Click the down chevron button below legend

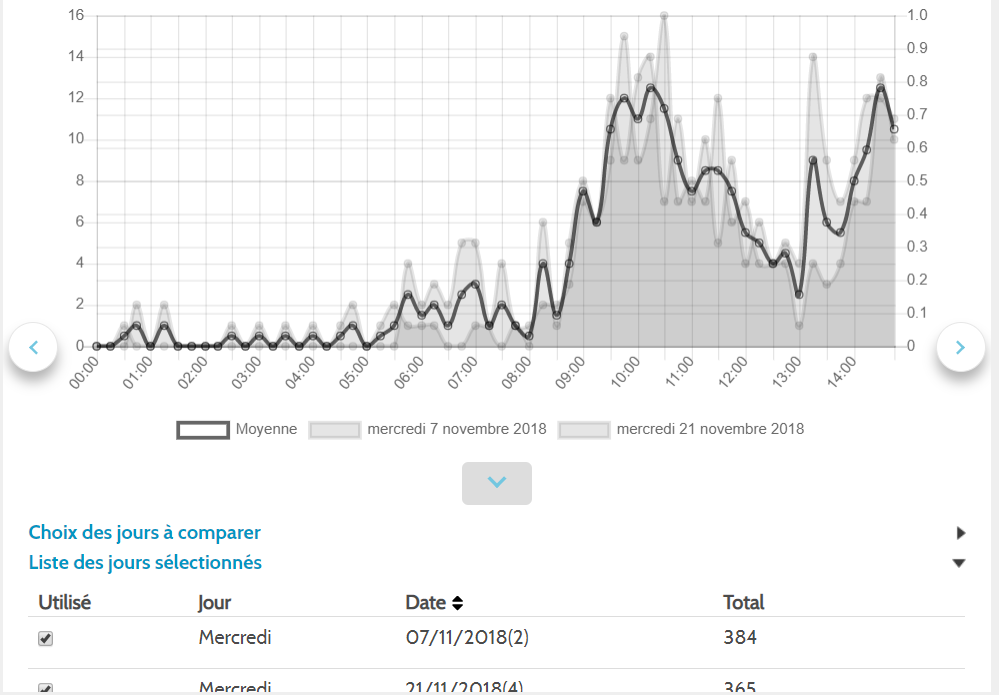(x=497, y=483)
